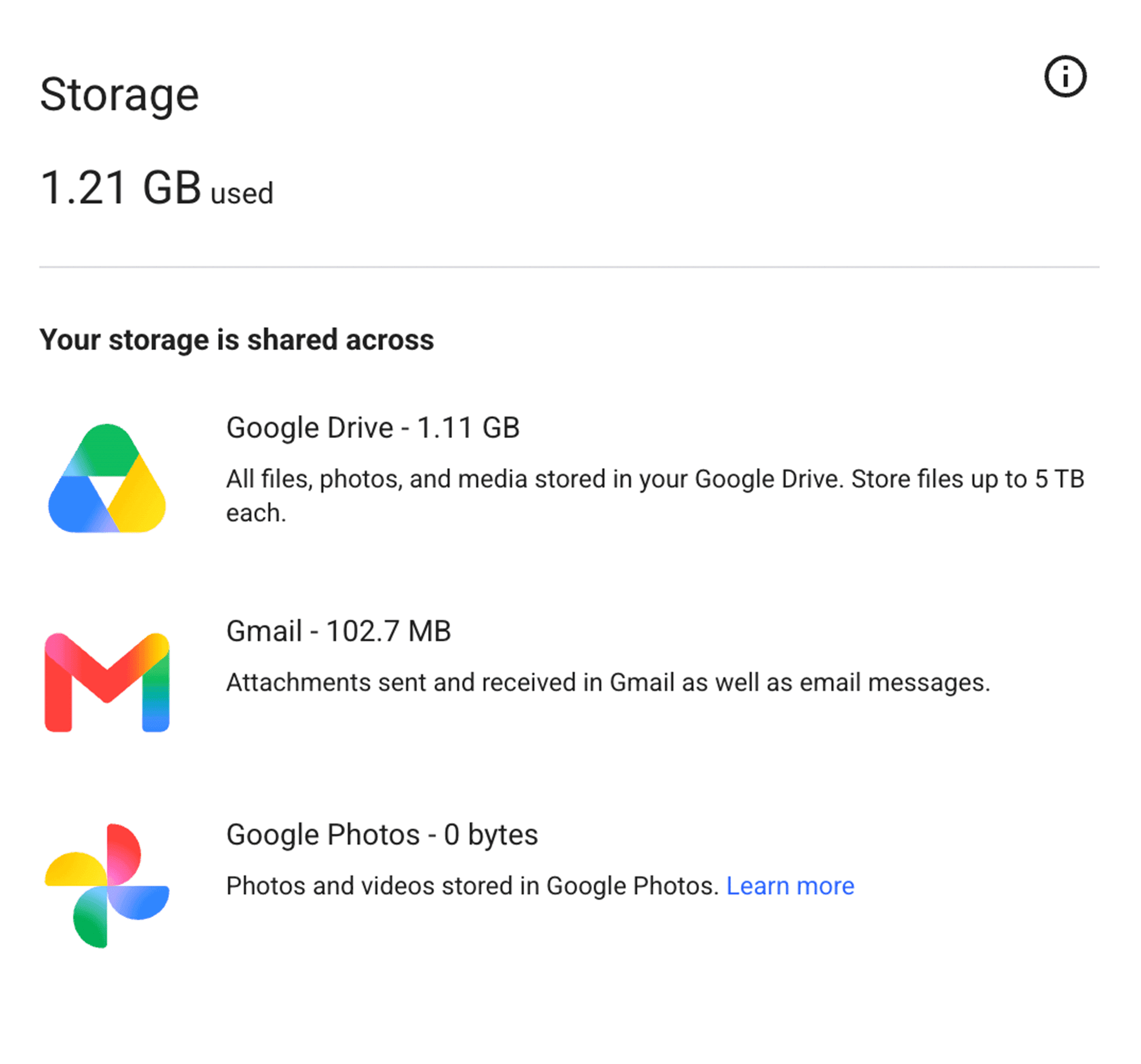Click the Gmail envelope M logo
The width and height of the screenshot is (1141, 1064).
(x=107, y=682)
